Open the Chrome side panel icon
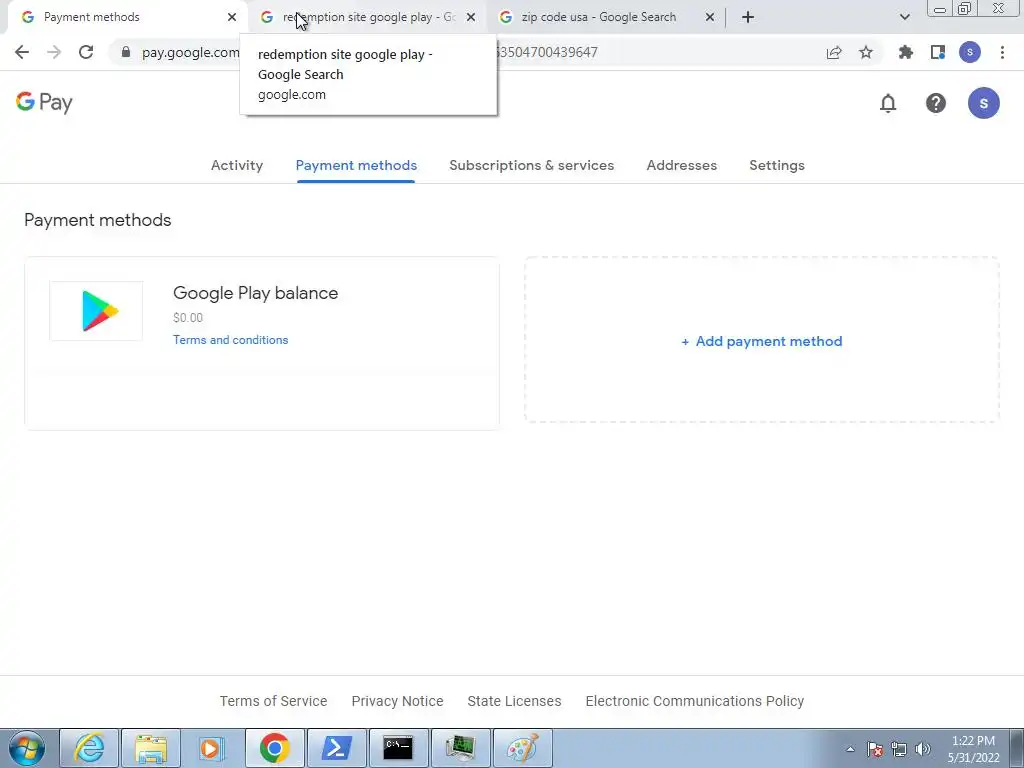1024x768 pixels. 938,52
